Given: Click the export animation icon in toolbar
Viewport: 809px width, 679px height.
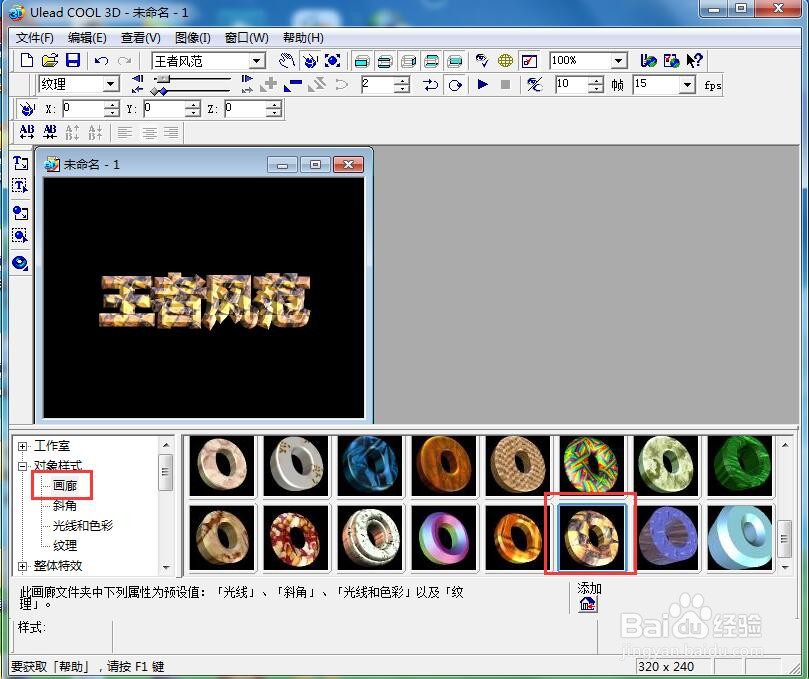Looking at the screenshot, I should (x=648, y=61).
